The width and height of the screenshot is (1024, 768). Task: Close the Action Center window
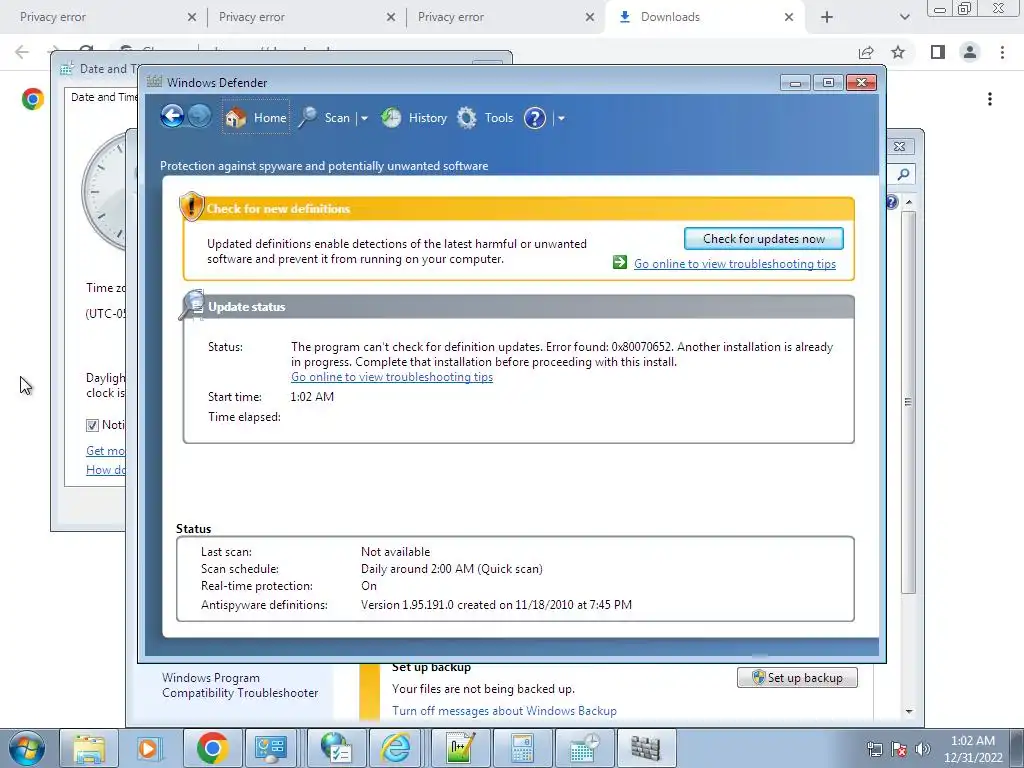coord(899,146)
